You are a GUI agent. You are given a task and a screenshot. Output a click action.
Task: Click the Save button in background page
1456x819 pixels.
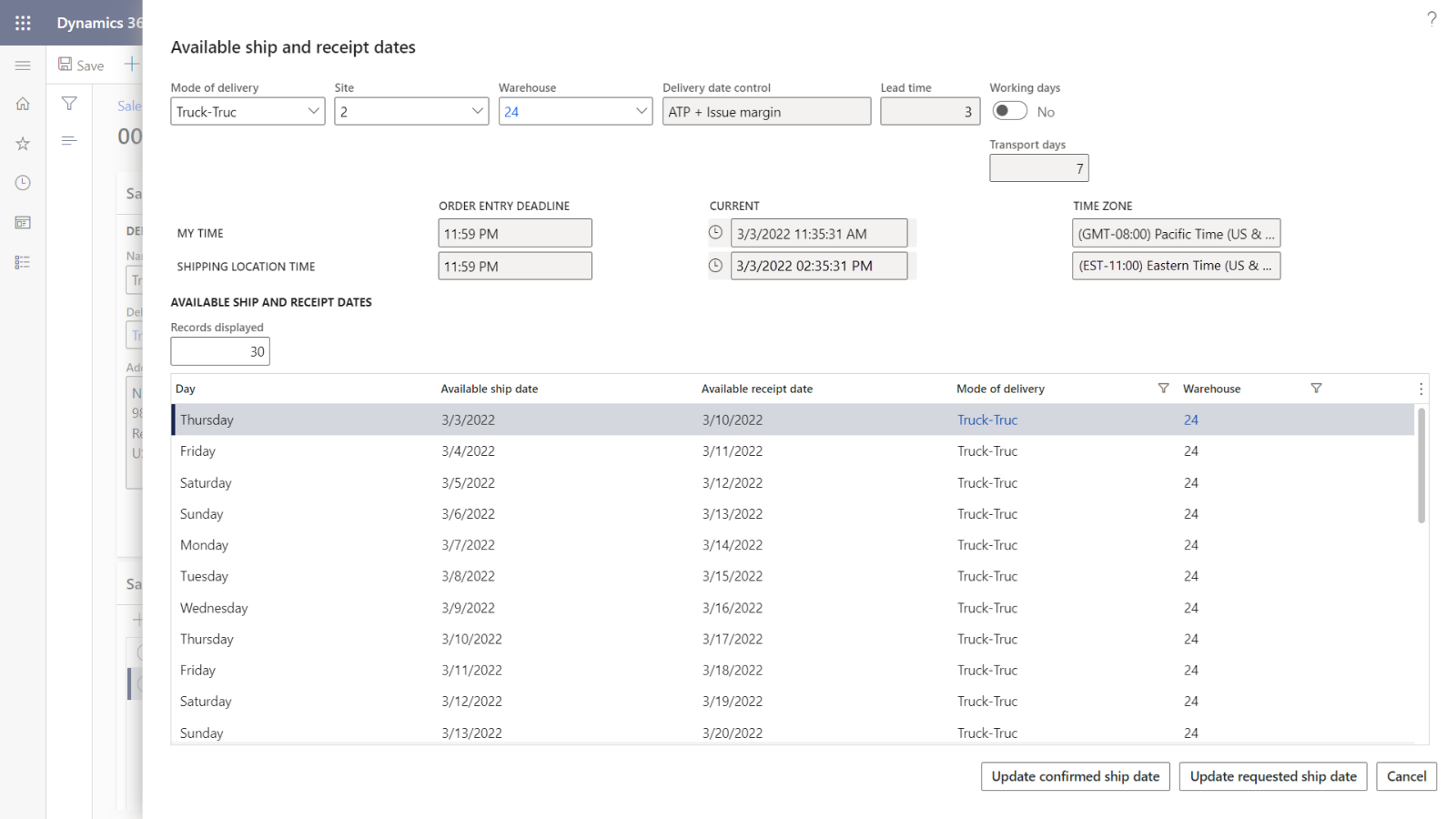[81, 65]
